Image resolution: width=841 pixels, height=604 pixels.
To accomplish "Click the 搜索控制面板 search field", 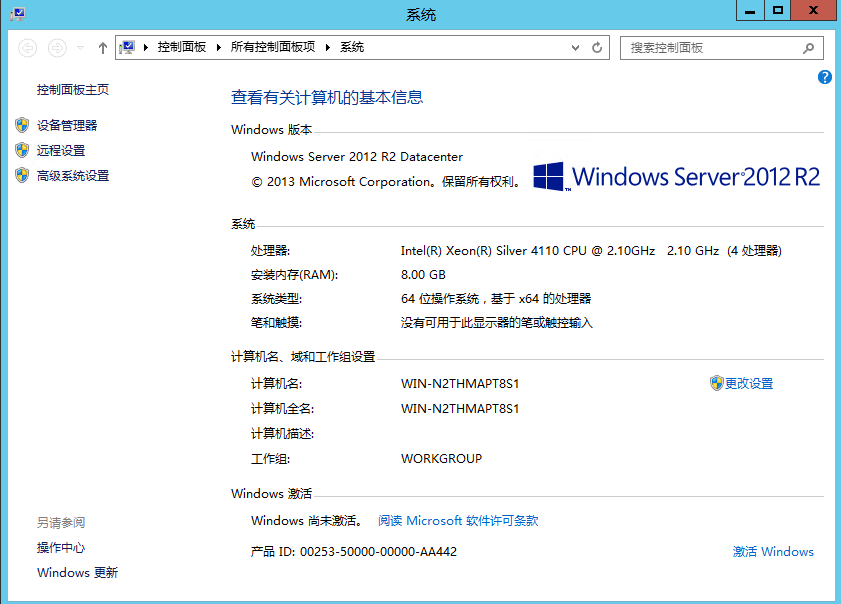I will 722,48.
